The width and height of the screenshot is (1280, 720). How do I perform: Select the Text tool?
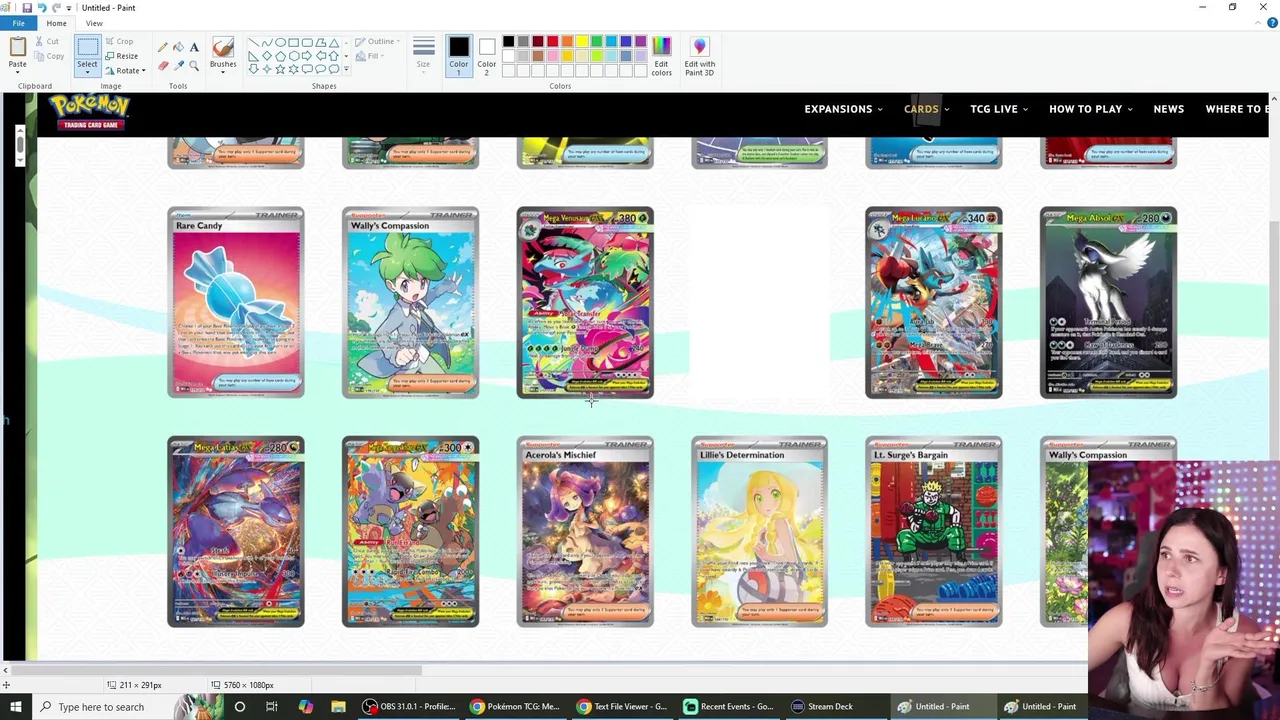pyautogui.click(x=194, y=47)
